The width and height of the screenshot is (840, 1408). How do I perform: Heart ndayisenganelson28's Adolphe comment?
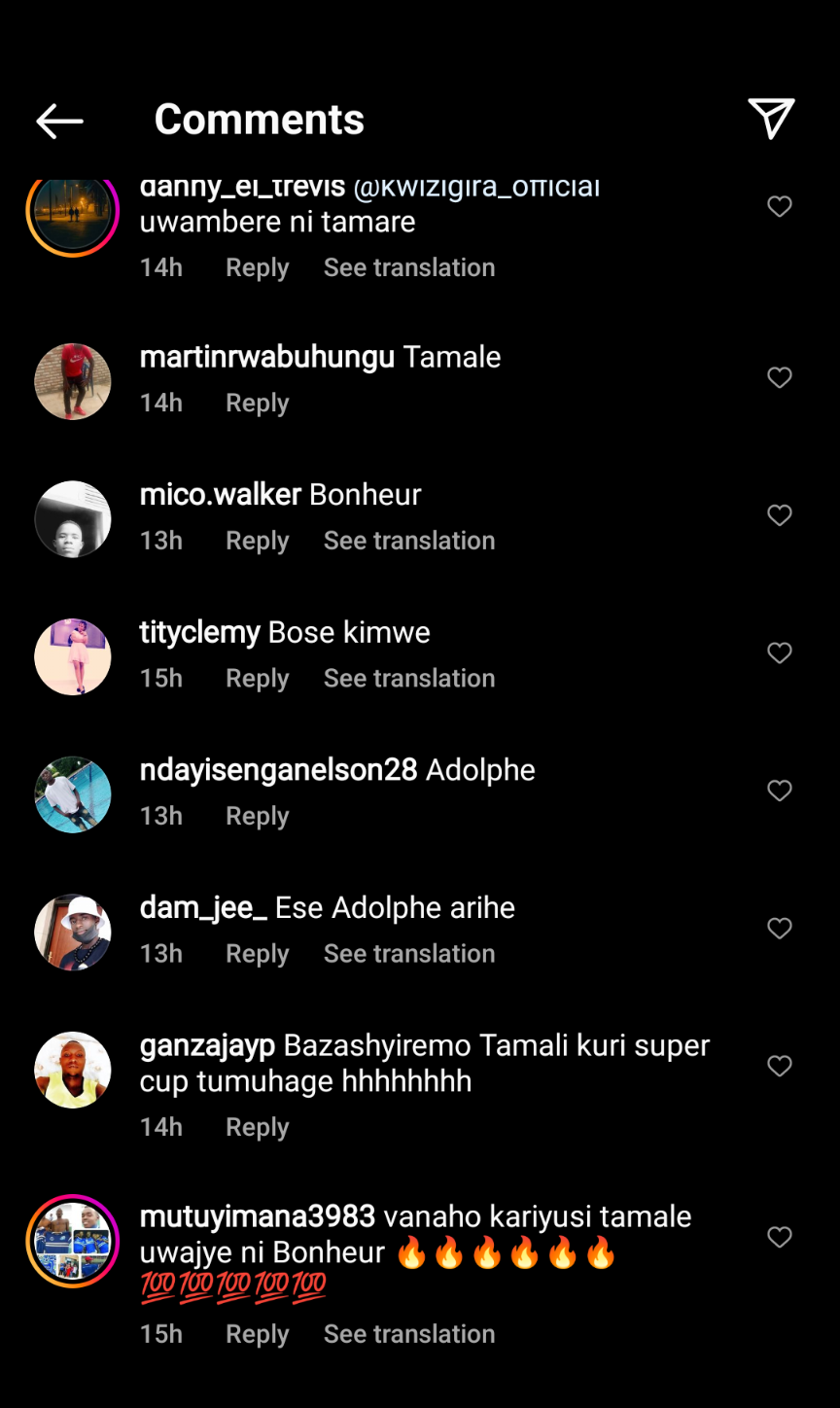click(x=780, y=791)
